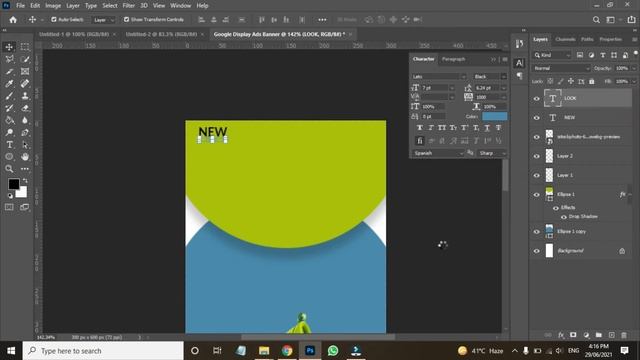Hide Layer 2 visibility
The width and height of the screenshot is (640, 360).
click(x=537, y=156)
